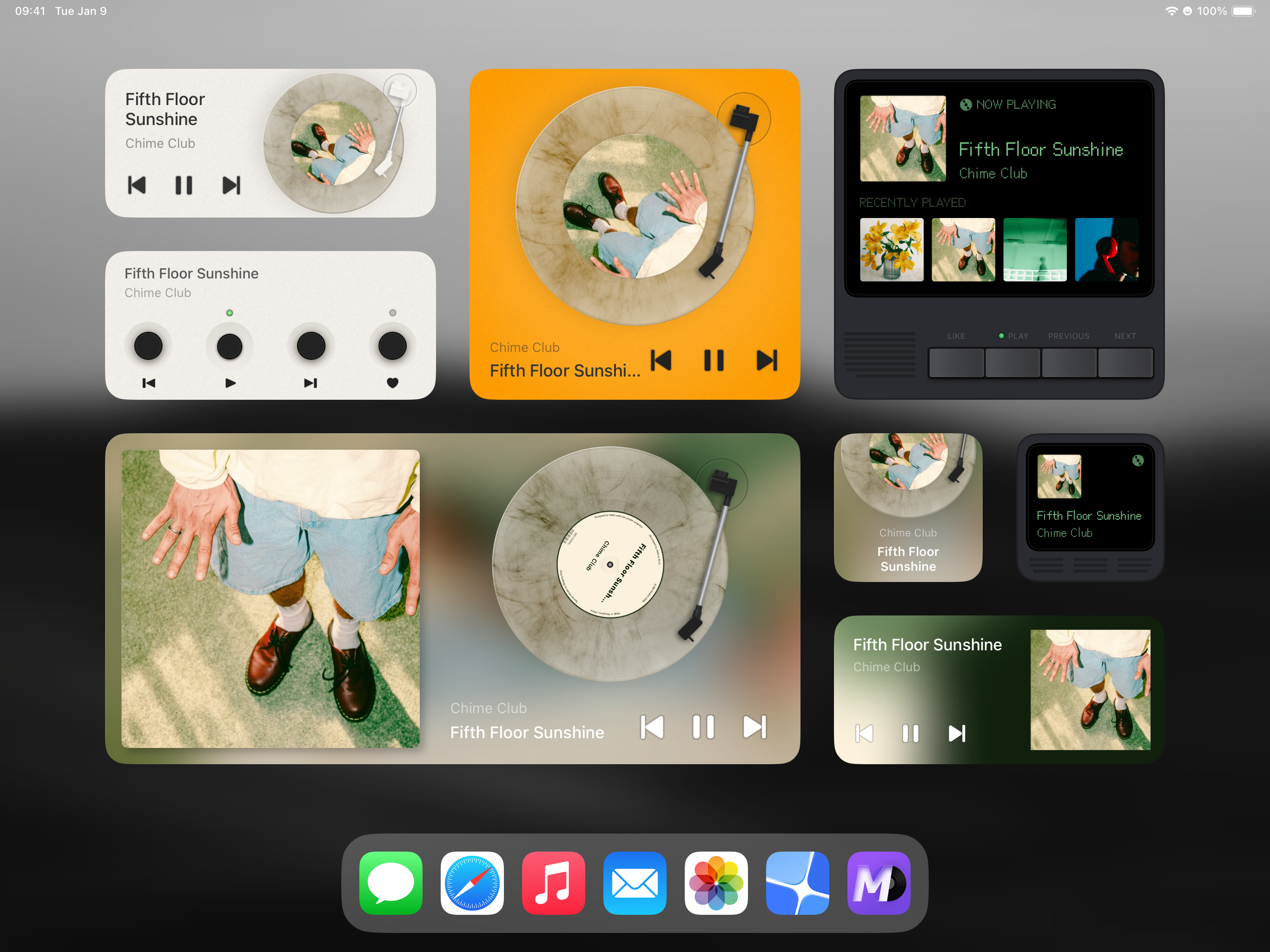The height and width of the screenshot is (952, 1270).
Task: Pause playback in the orange turntable widget
Action: coord(714,361)
